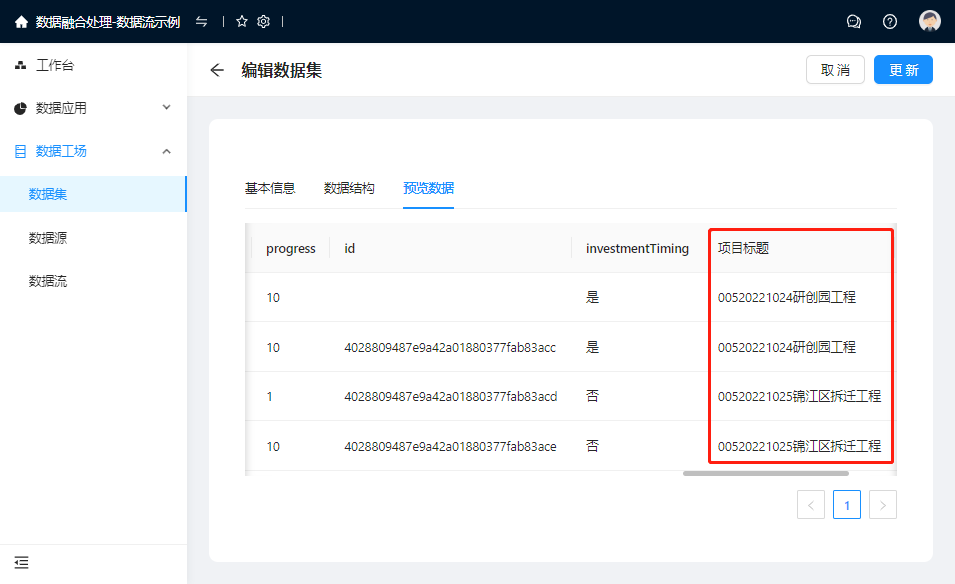Image resolution: width=955 pixels, height=584 pixels.
Task: Click the switch arrows icon beside title
Action: [x=201, y=22]
